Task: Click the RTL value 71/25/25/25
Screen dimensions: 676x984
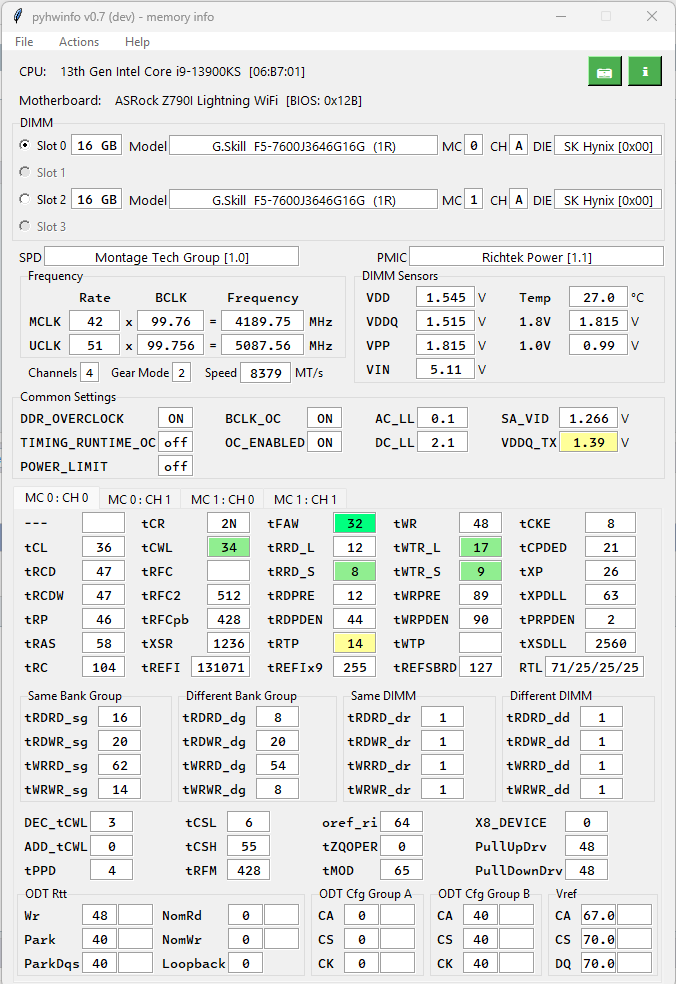Action: (594, 667)
